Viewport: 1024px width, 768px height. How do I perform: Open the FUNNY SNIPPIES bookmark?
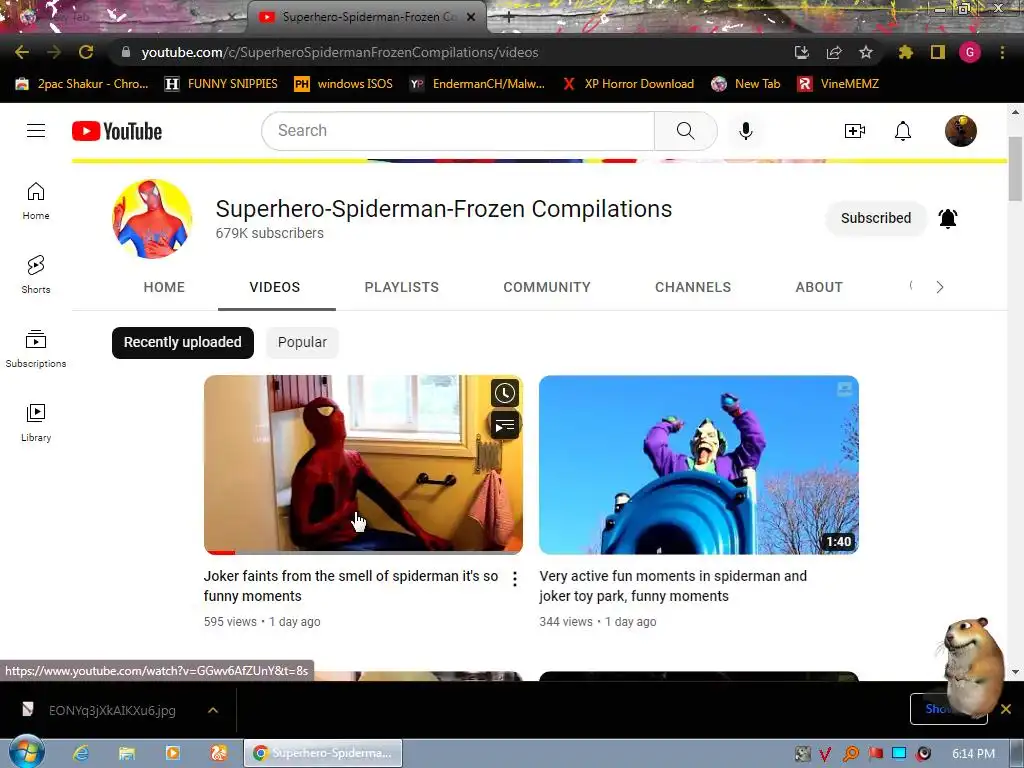[x=221, y=84]
